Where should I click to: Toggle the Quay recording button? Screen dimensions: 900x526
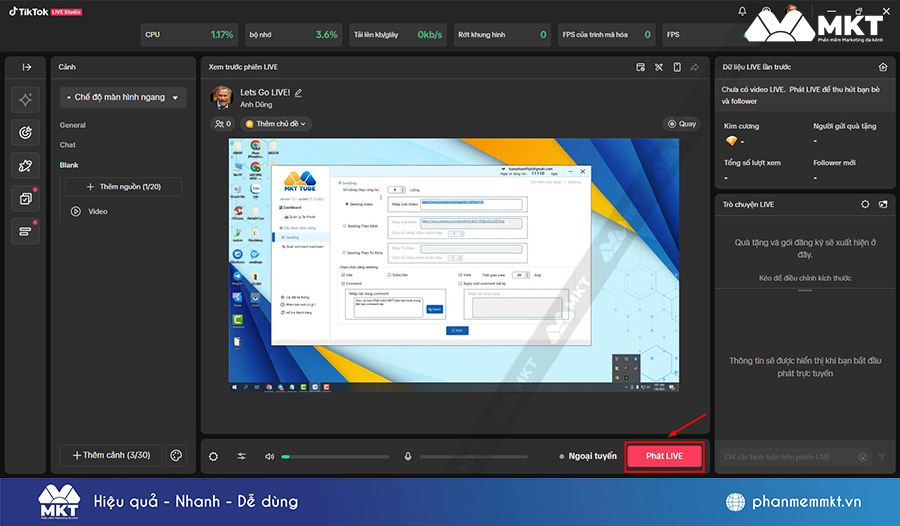(x=683, y=124)
